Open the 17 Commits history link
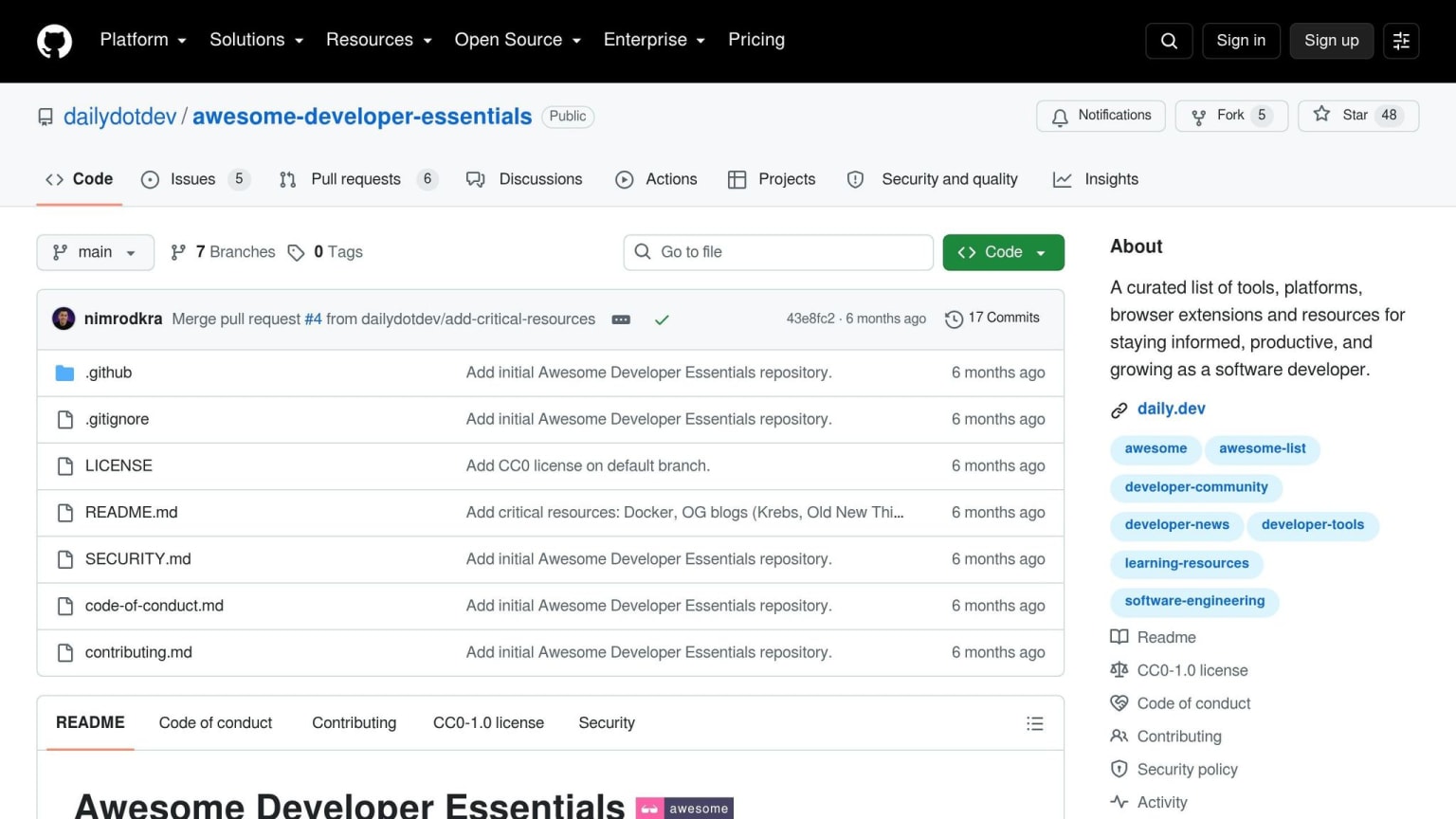The height and width of the screenshot is (819, 1456). click(x=992, y=318)
